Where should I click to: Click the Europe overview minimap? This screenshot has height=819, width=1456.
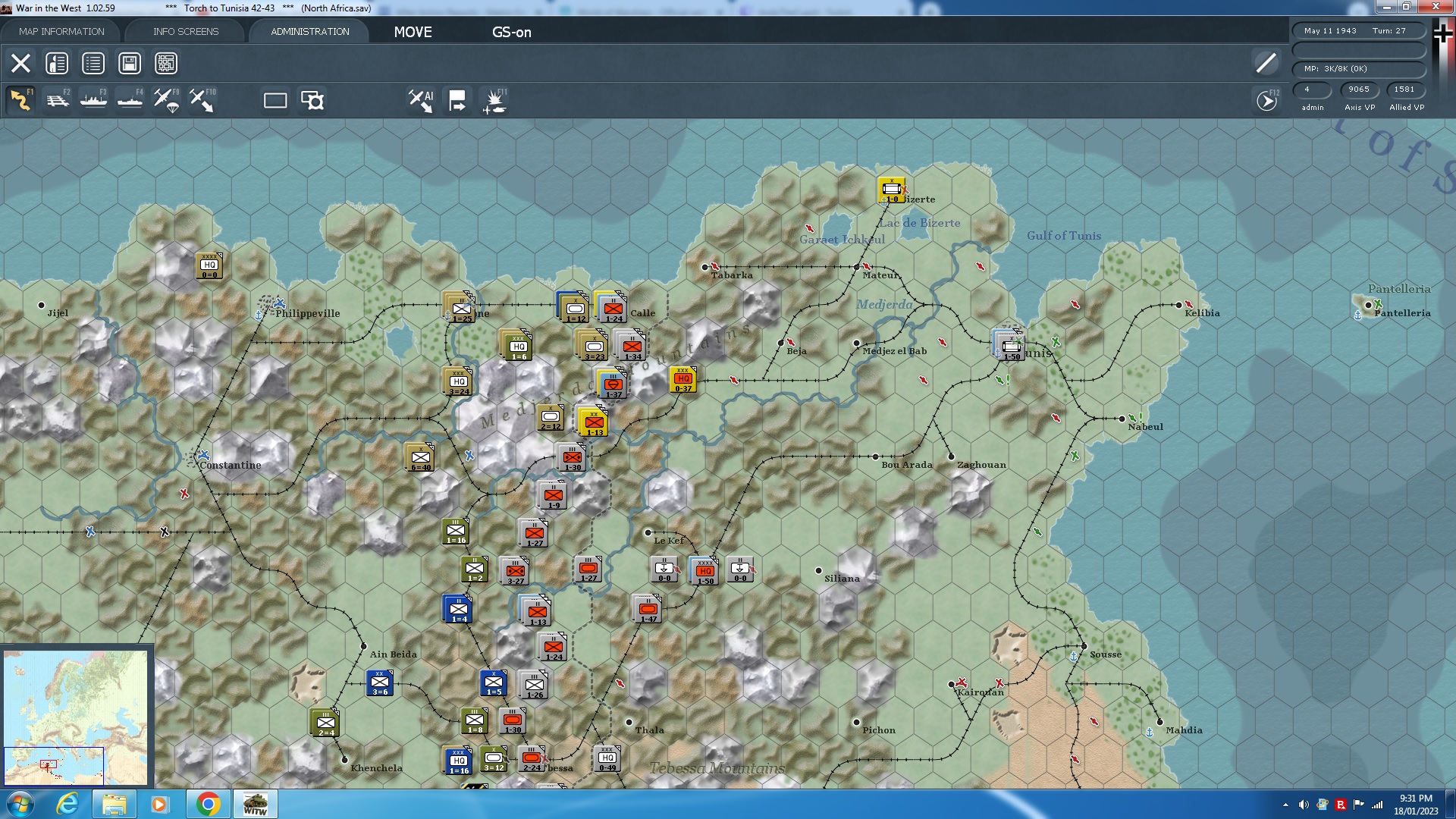click(x=76, y=717)
